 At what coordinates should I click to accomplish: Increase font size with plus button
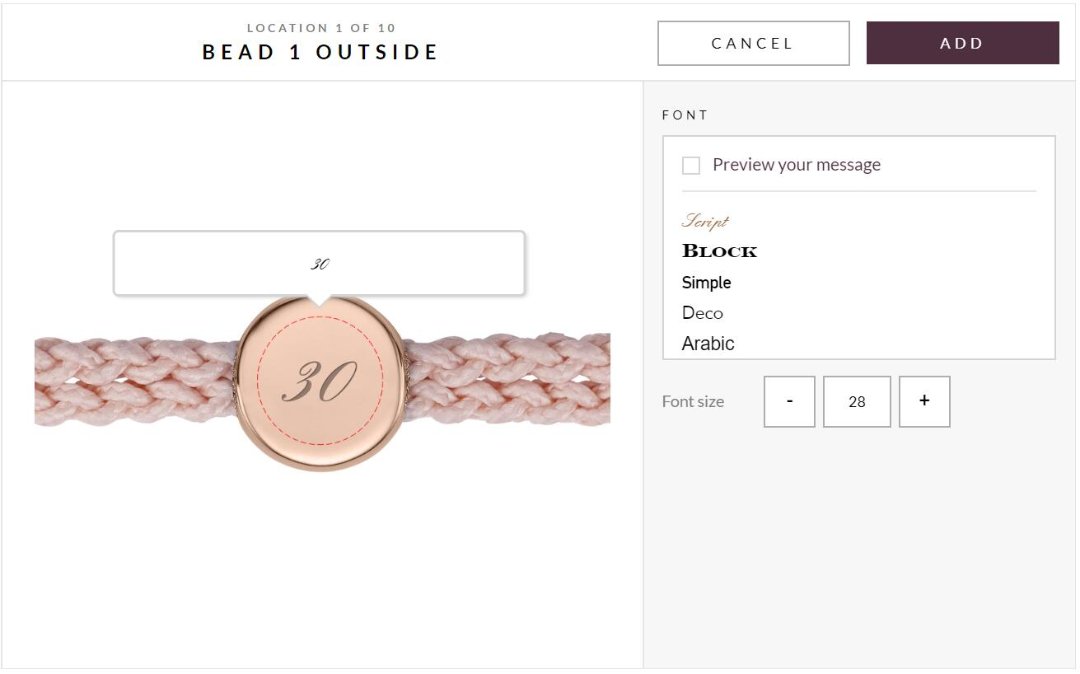coord(924,401)
